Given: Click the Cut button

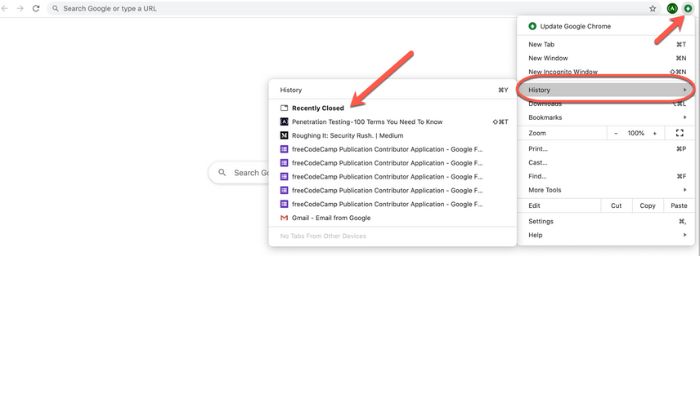Looking at the screenshot, I should pos(616,206).
